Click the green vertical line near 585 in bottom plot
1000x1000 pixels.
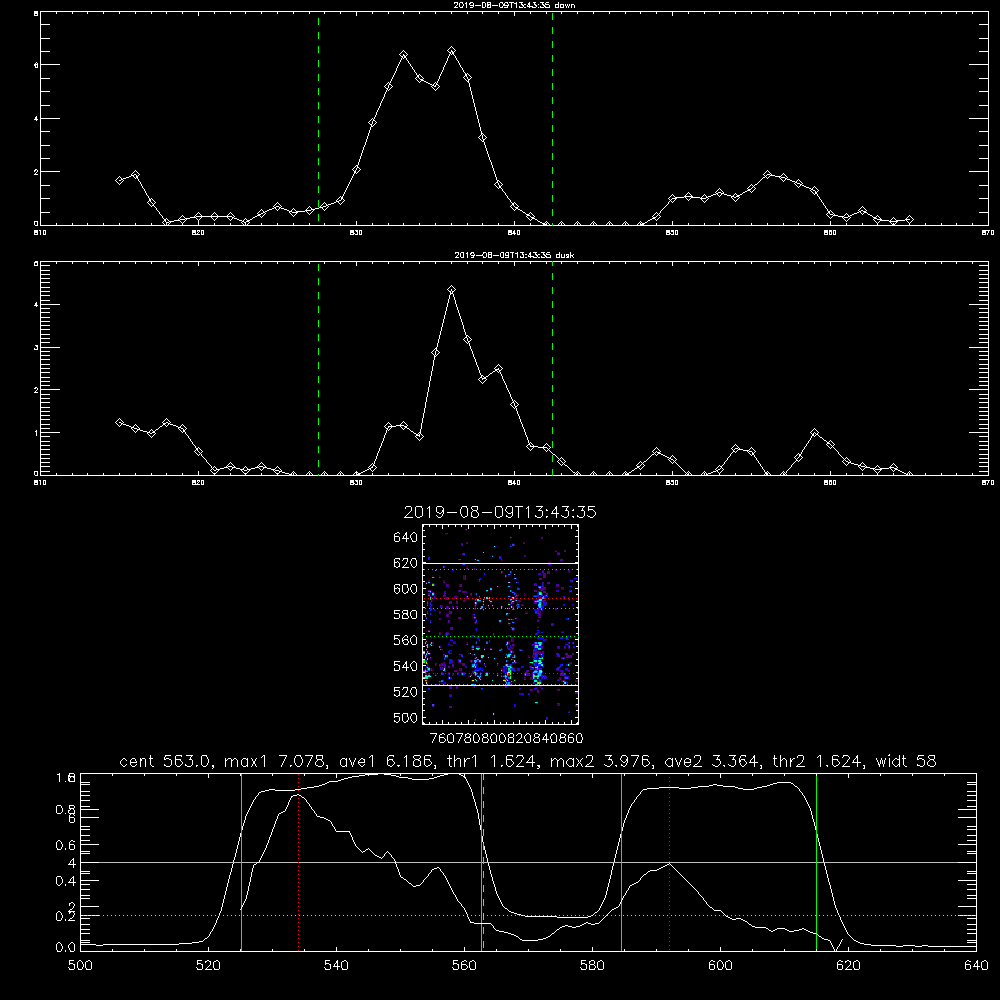(621, 862)
